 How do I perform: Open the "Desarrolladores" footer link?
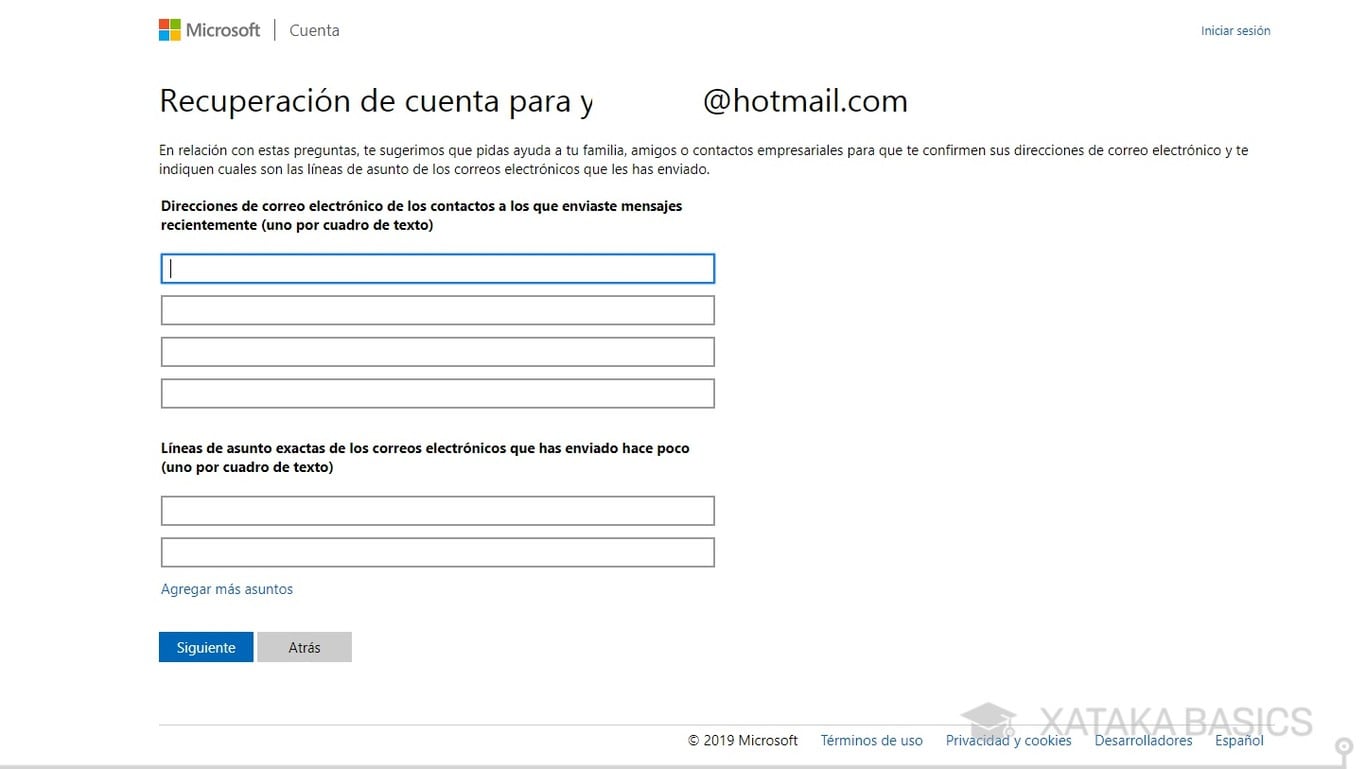tap(1143, 740)
